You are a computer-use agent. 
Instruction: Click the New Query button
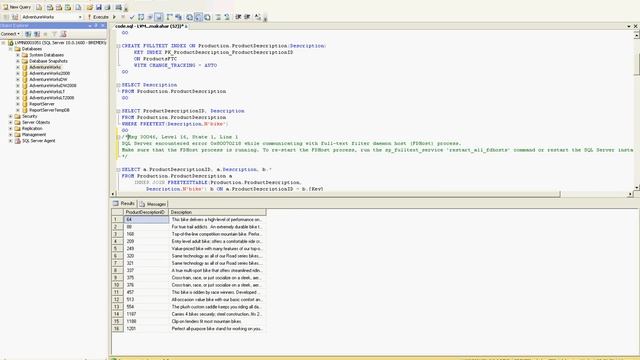coord(17,7)
